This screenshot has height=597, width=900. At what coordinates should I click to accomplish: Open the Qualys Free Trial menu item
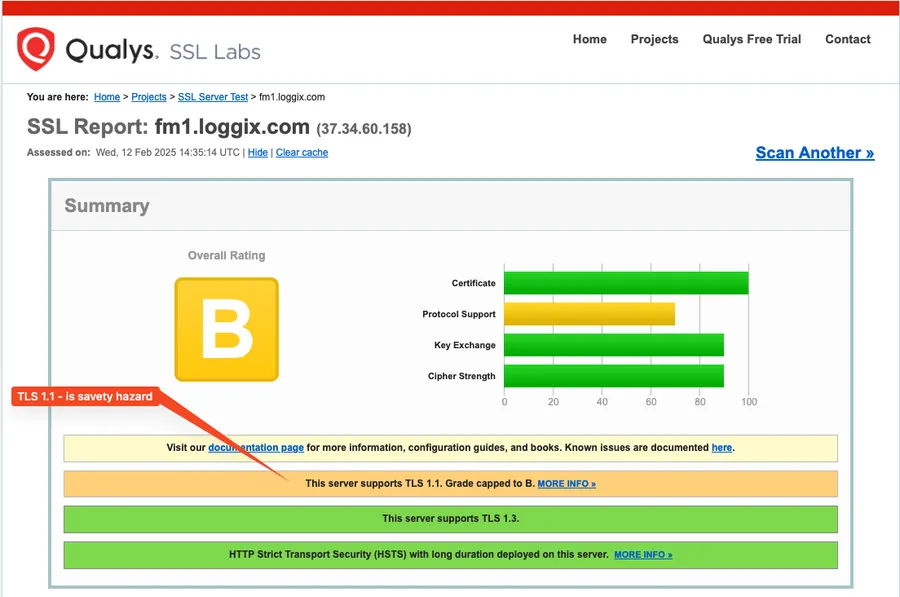(x=751, y=39)
